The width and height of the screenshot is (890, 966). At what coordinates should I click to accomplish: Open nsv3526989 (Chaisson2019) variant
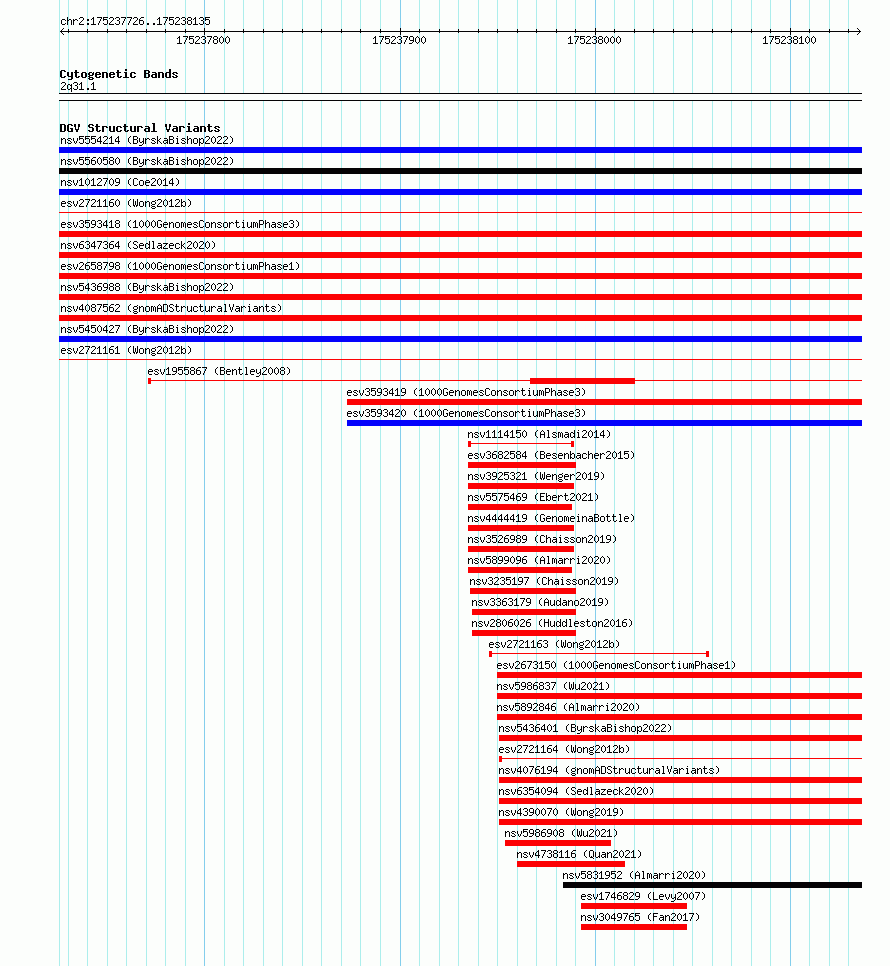542,538
